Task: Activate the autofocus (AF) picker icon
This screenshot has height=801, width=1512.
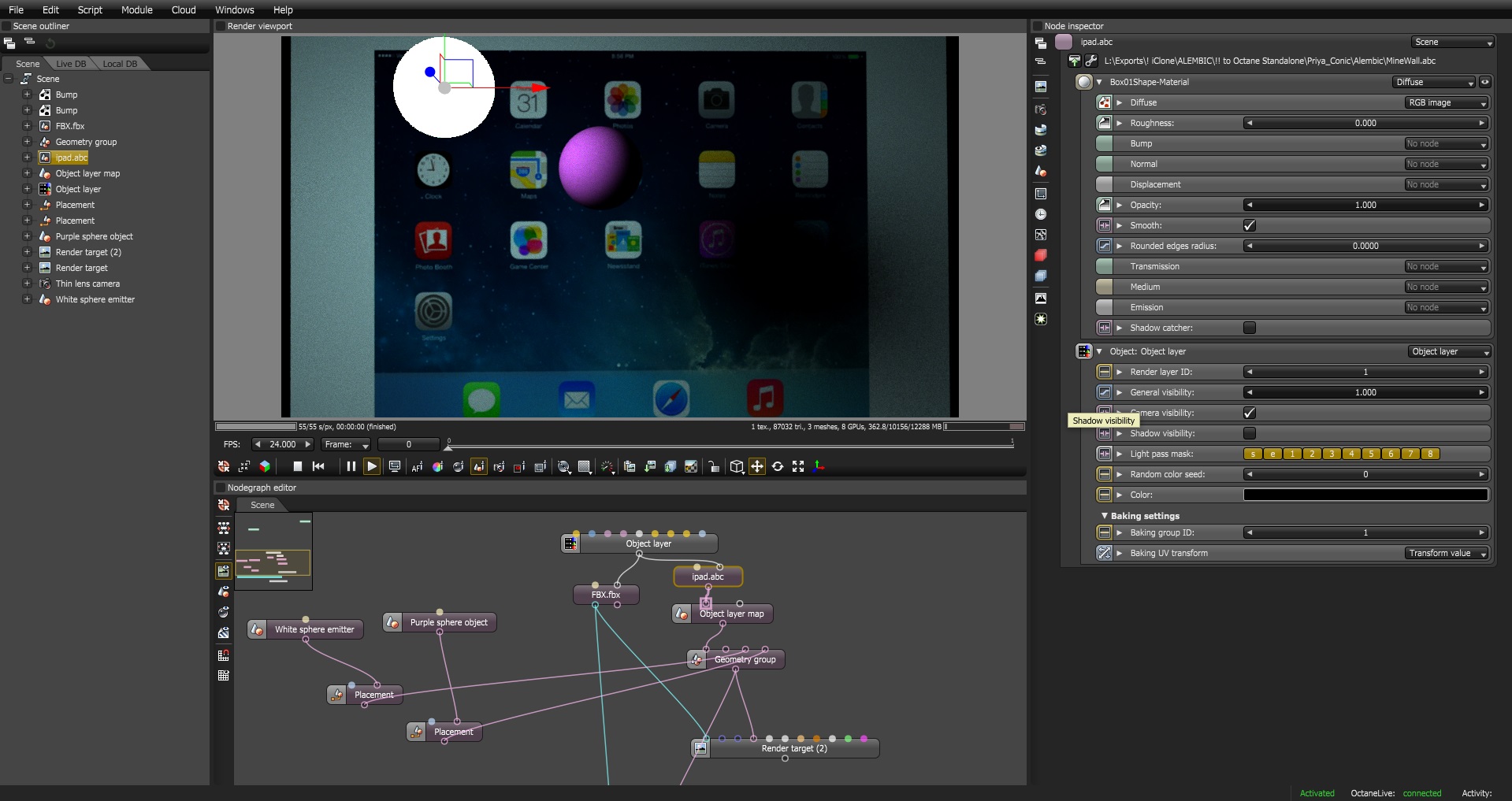Action: [x=417, y=467]
